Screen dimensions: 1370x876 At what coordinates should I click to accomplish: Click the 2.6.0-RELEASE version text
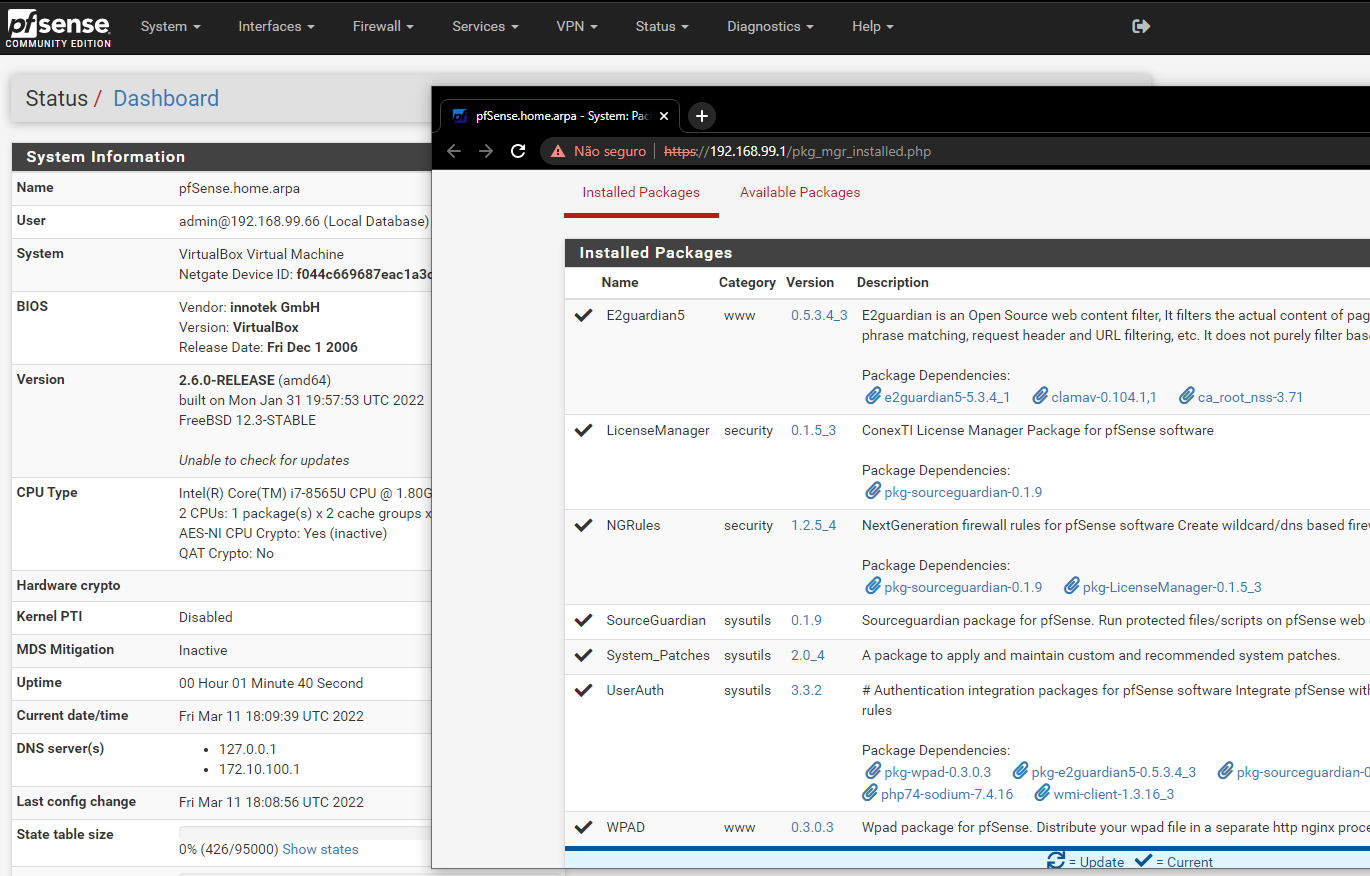pyautogui.click(x=227, y=380)
